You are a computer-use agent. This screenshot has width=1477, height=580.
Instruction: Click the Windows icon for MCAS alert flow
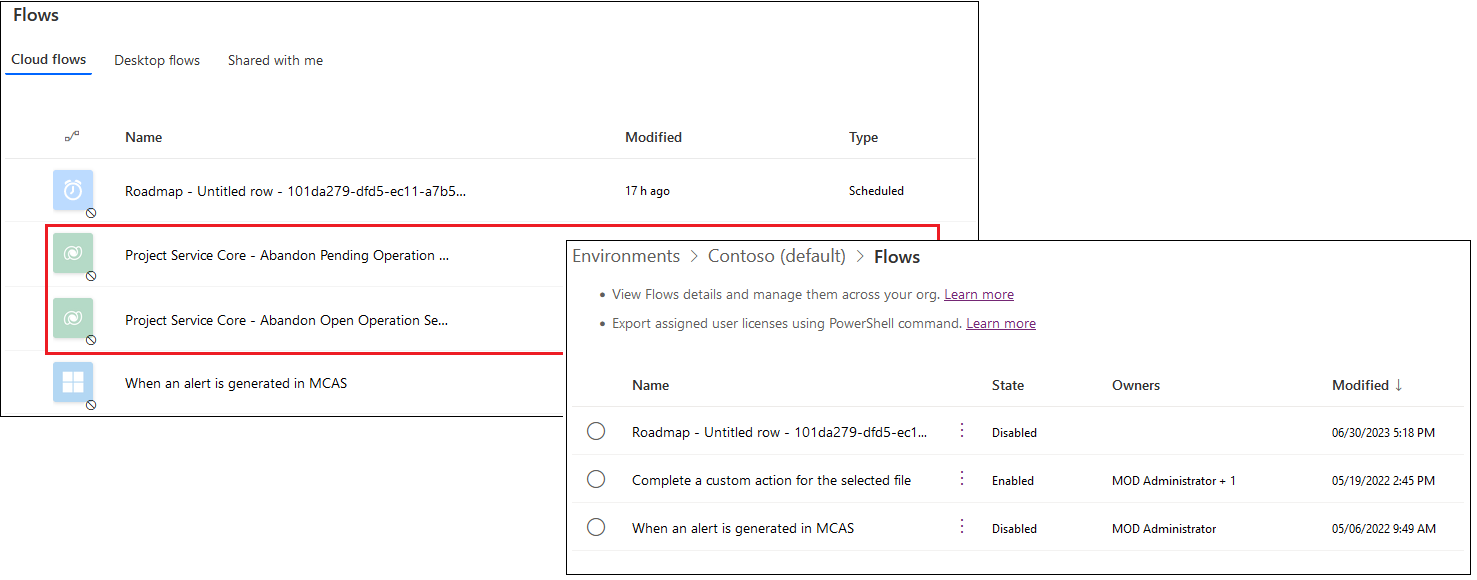[x=73, y=382]
